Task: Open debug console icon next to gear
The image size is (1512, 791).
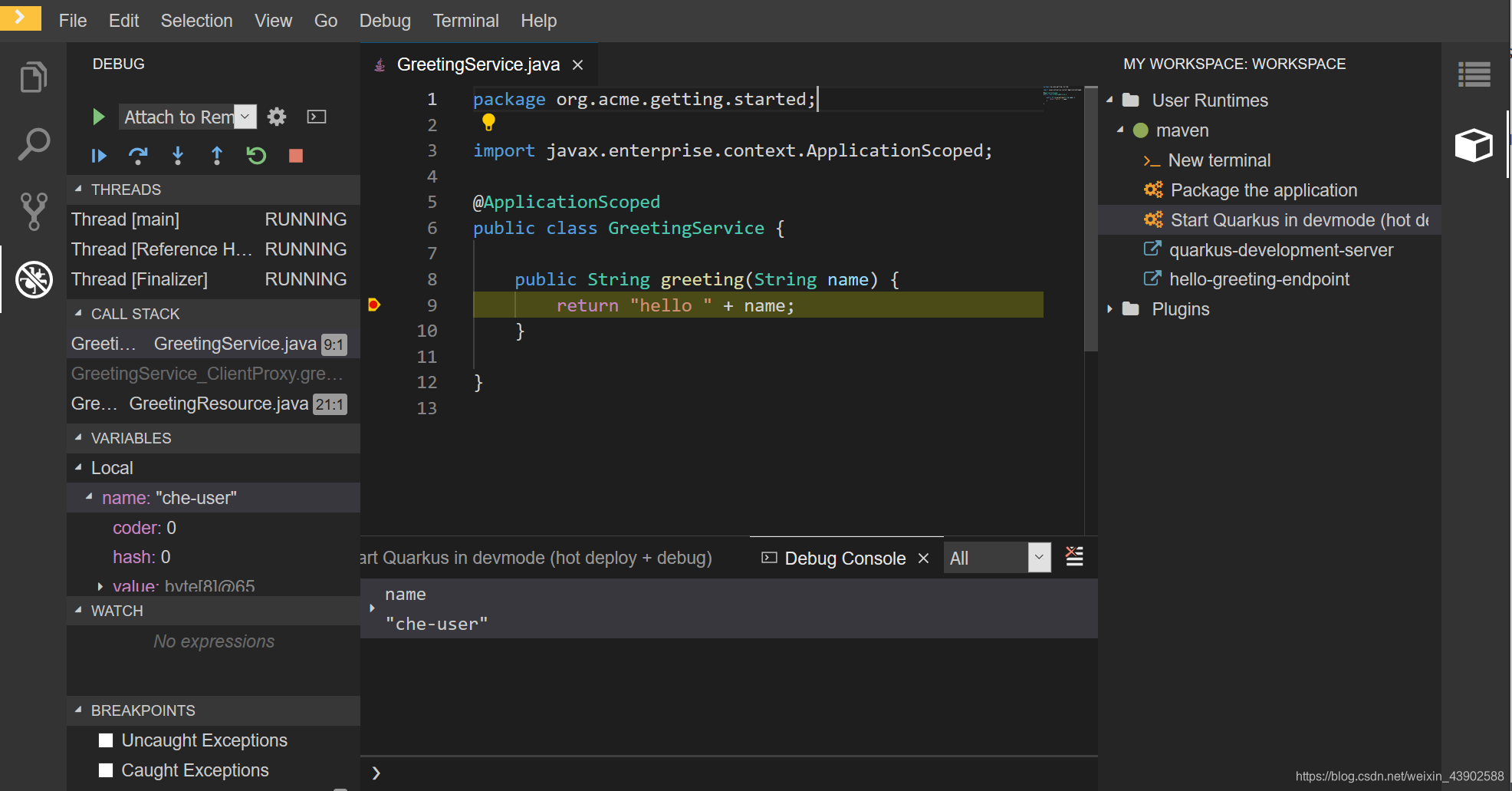Action: 317,117
